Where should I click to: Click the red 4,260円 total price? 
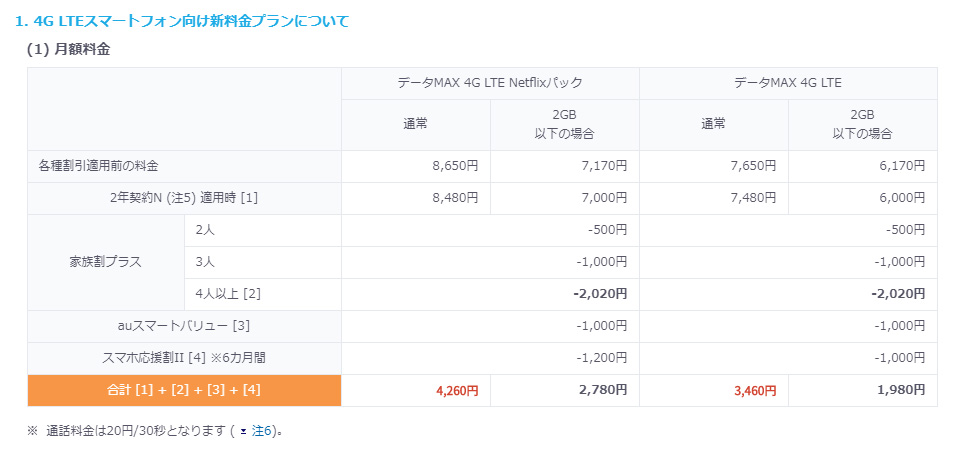click(457, 391)
